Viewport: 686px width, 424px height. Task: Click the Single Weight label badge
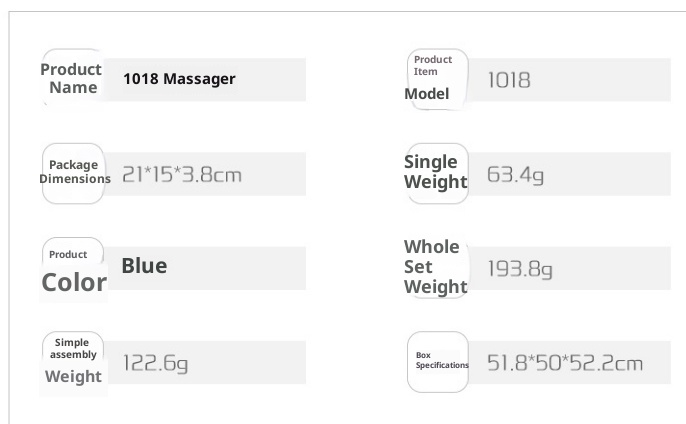[x=435, y=172]
